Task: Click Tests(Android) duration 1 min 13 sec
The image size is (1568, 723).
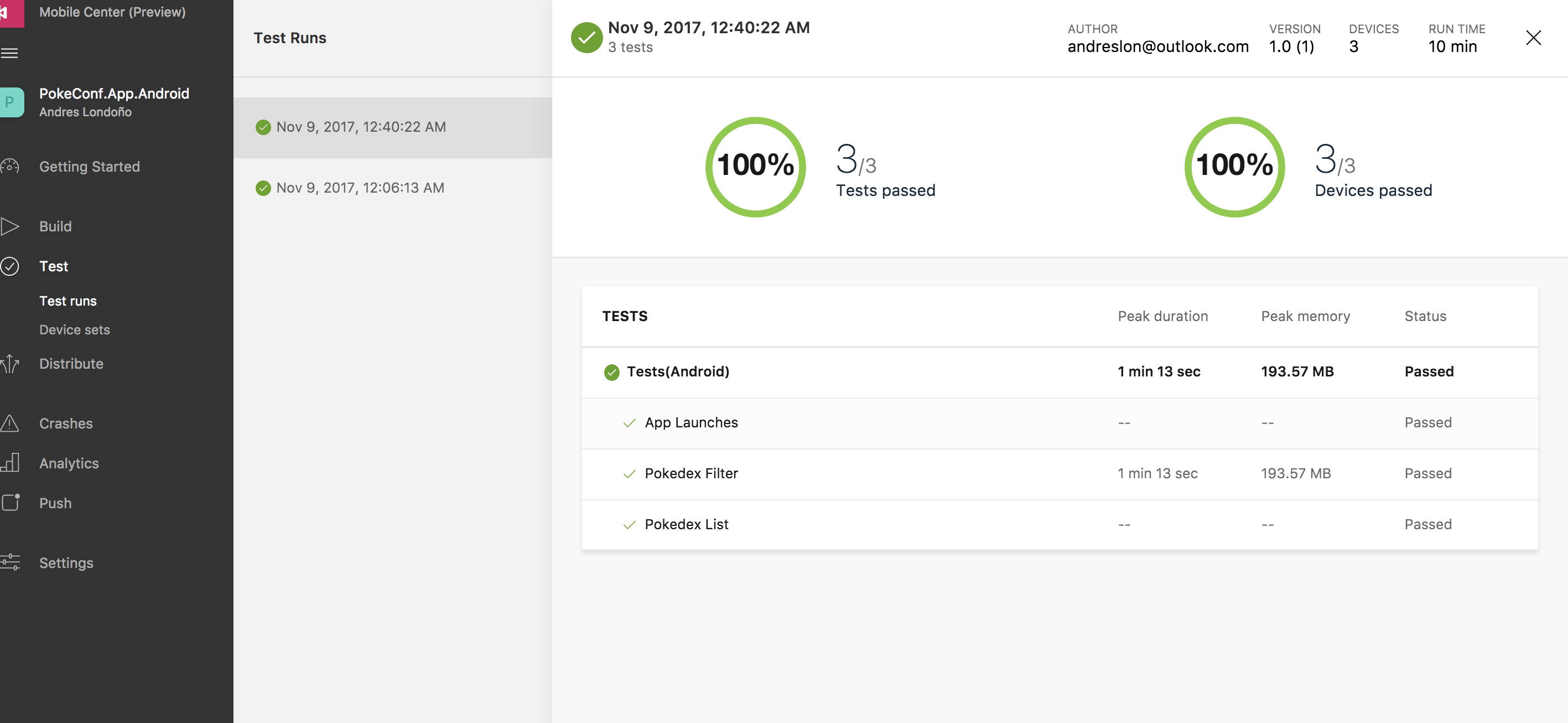Action: (x=1159, y=371)
